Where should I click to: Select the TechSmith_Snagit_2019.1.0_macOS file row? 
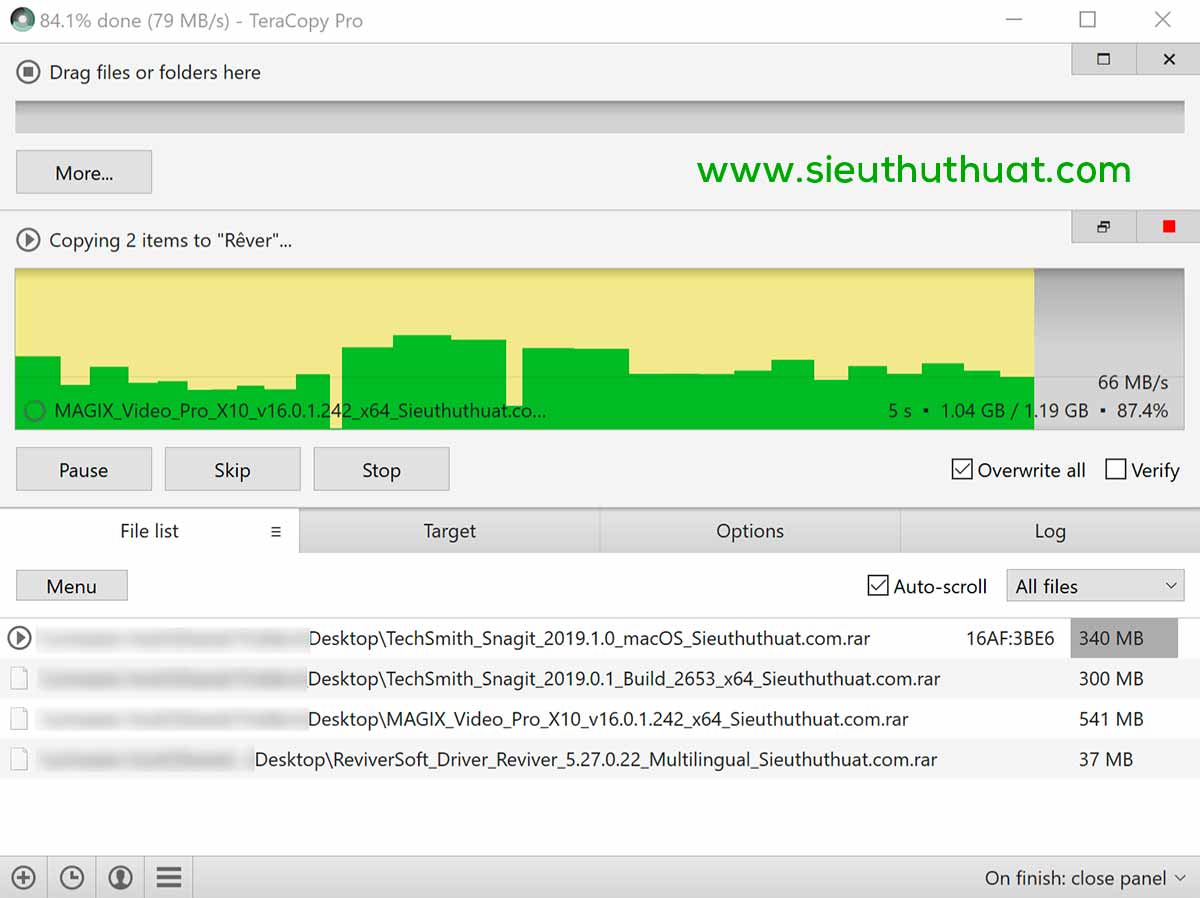click(600, 638)
